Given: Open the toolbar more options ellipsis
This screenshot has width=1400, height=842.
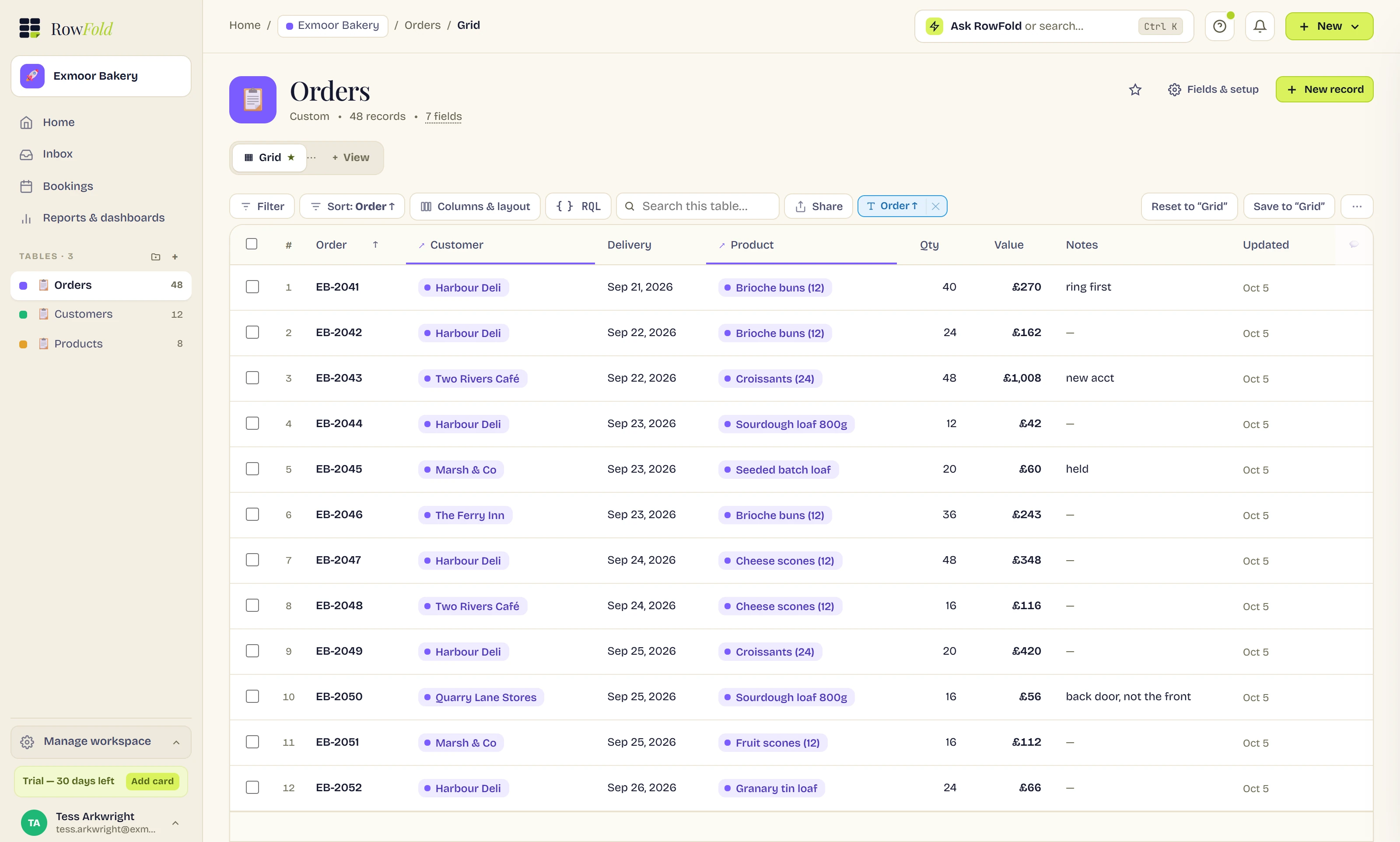Looking at the screenshot, I should [1356, 207].
